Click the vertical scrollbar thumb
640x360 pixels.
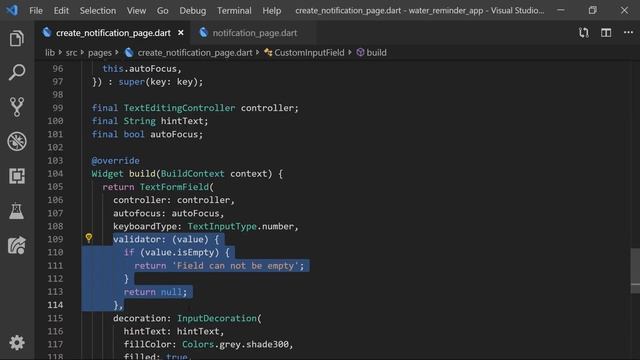click(635, 271)
